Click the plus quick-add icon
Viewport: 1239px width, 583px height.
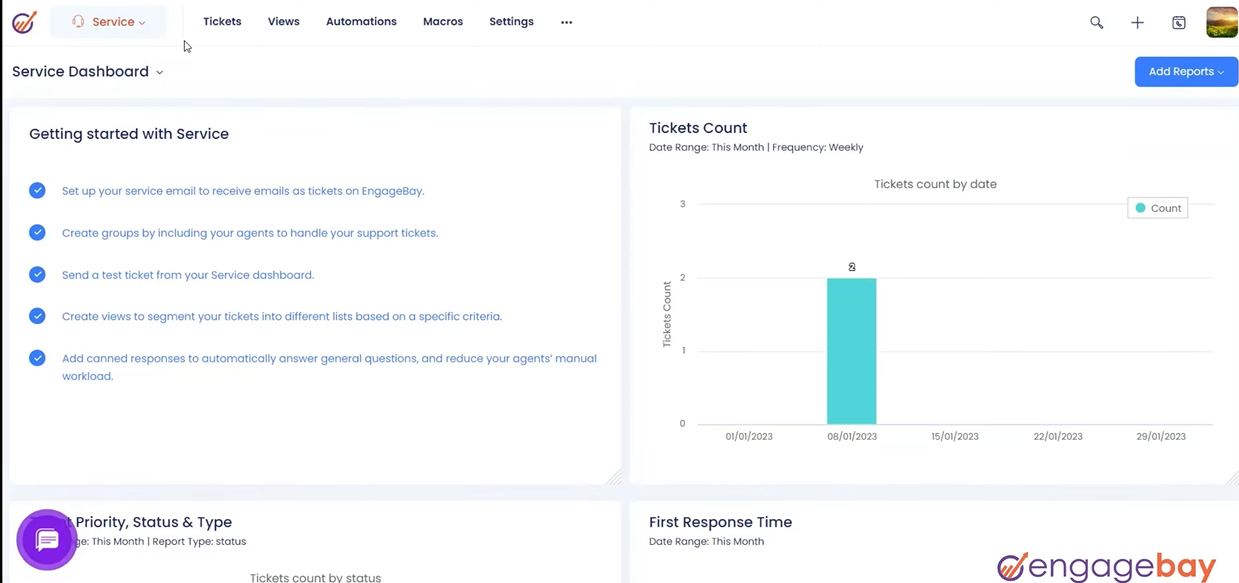[1137, 22]
